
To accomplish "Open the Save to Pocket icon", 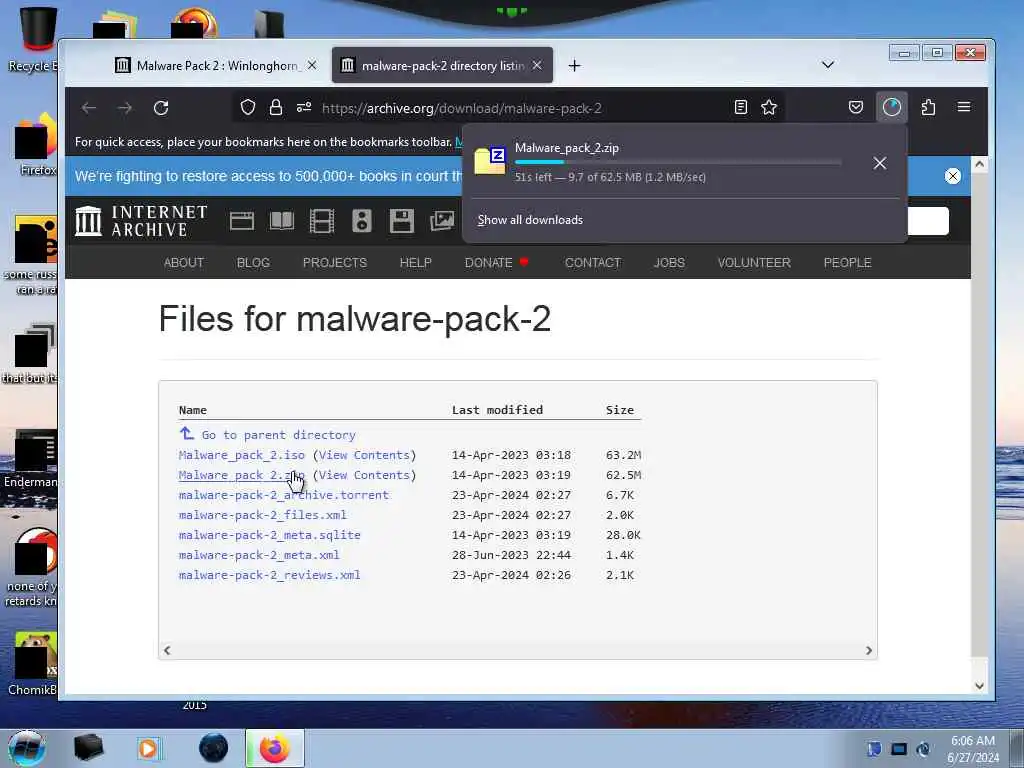I will 856,108.
